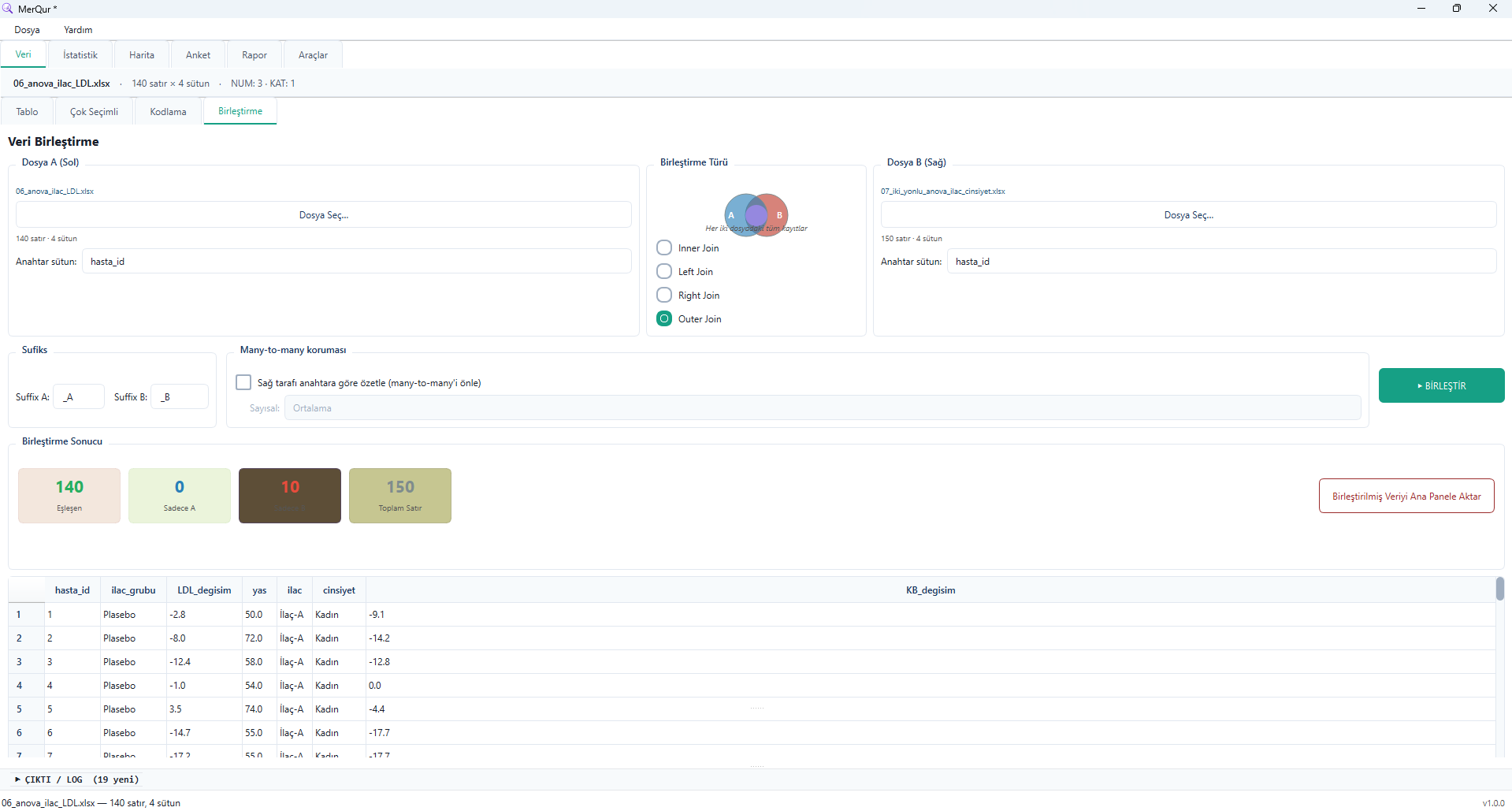The height and width of the screenshot is (811, 1512).
Task: Click the Suffix B input field
Action: (180, 396)
